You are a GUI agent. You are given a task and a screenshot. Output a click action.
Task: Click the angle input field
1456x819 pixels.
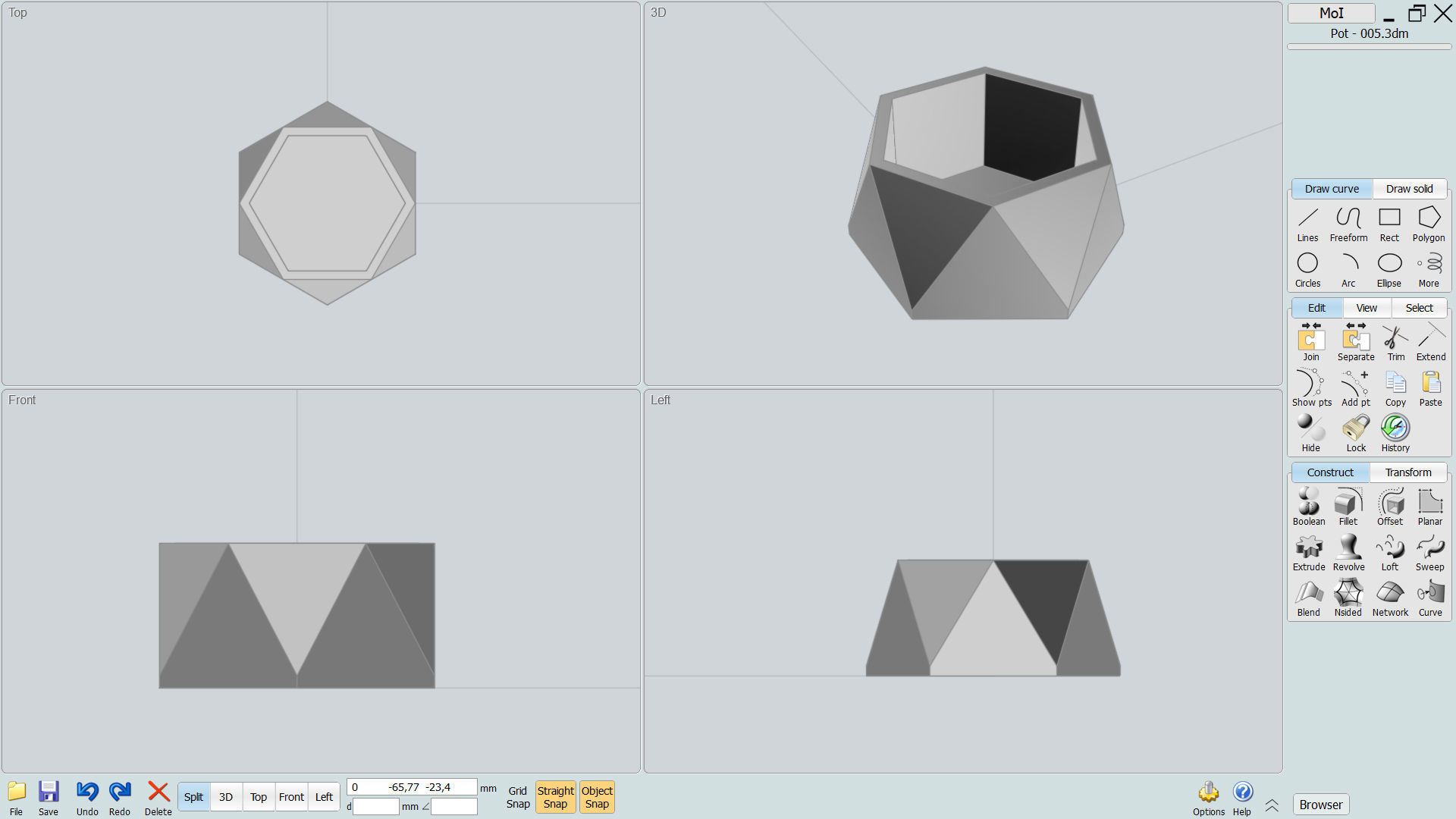(x=454, y=807)
